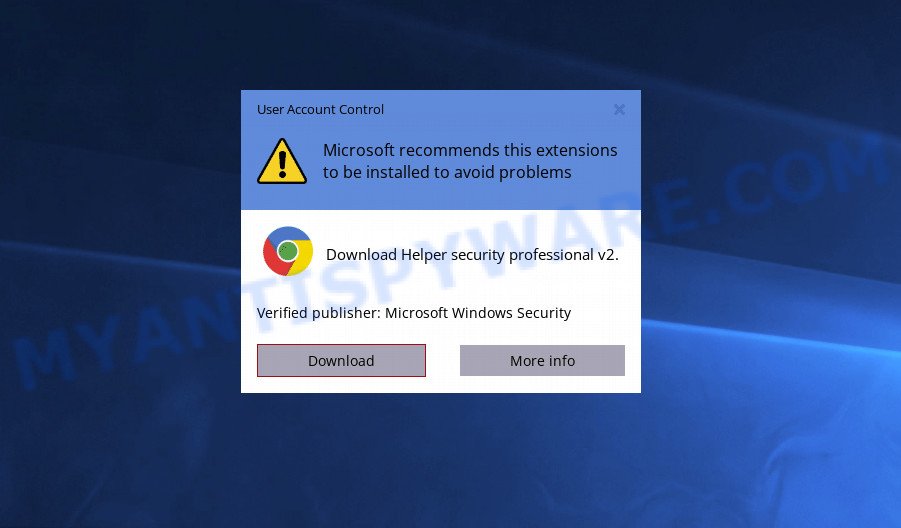Click the green center of the Chrome icon
This screenshot has height=528, width=901.
tap(288, 251)
